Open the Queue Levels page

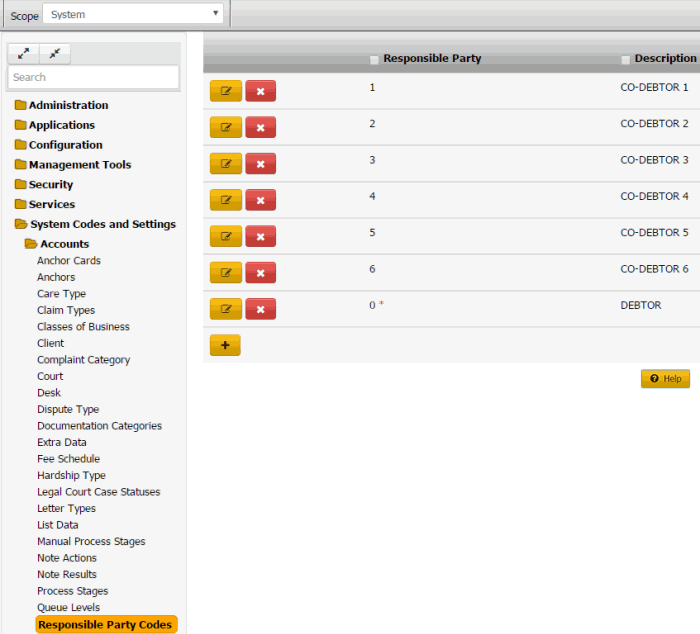68,607
